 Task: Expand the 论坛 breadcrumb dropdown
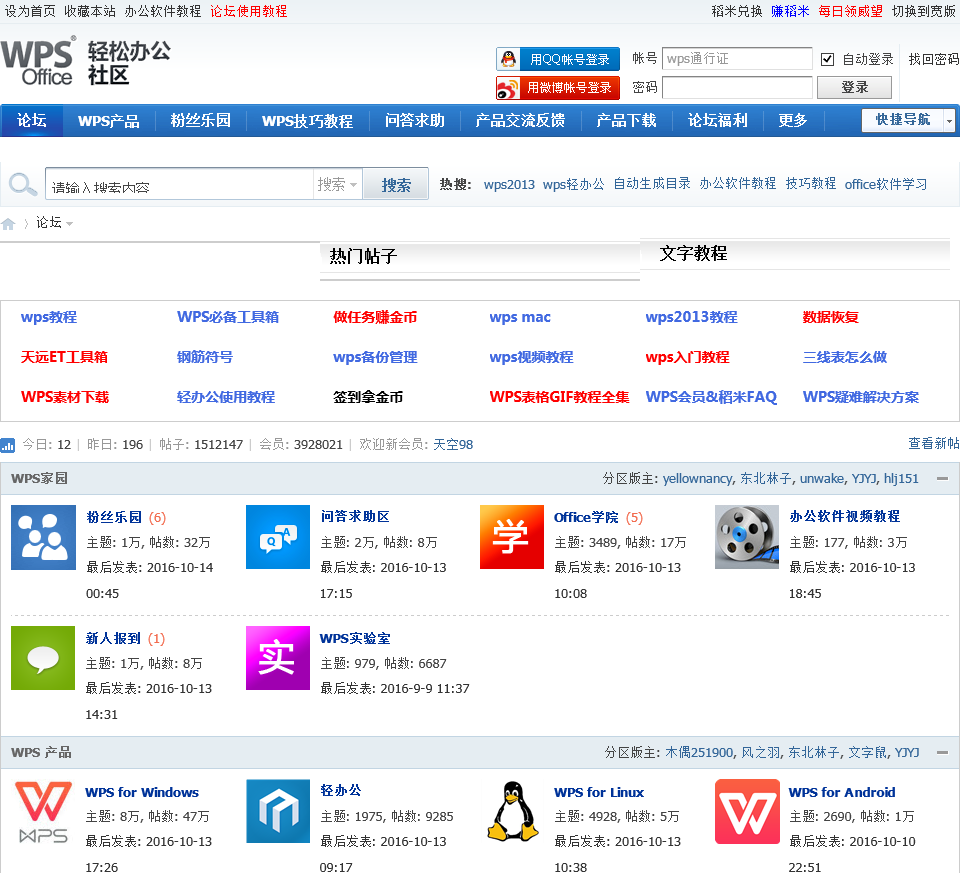[69, 223]
